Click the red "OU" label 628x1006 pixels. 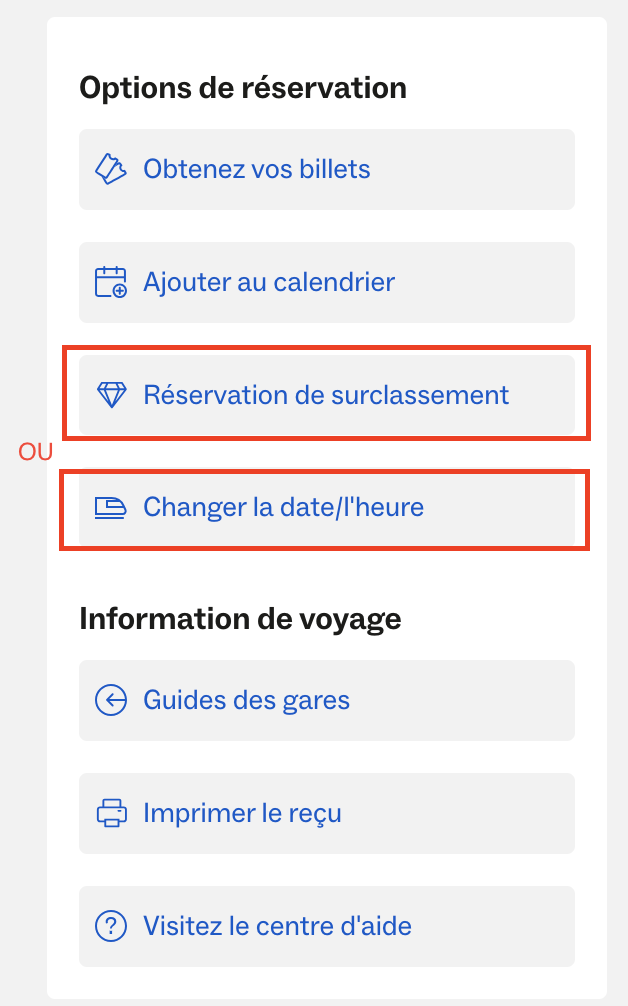[x=35, y=453]
